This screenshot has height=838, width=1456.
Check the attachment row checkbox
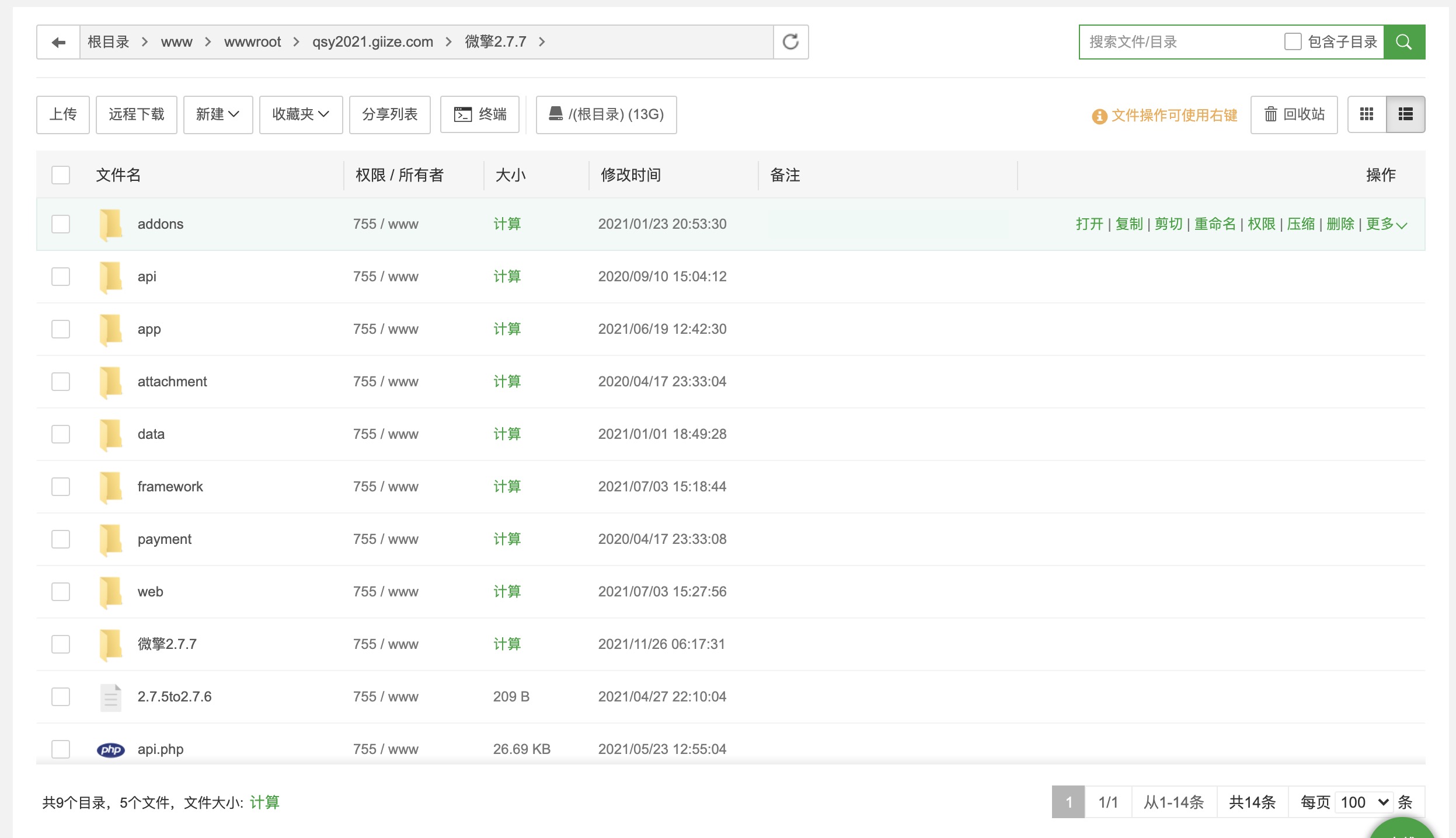tap(61, 382)
